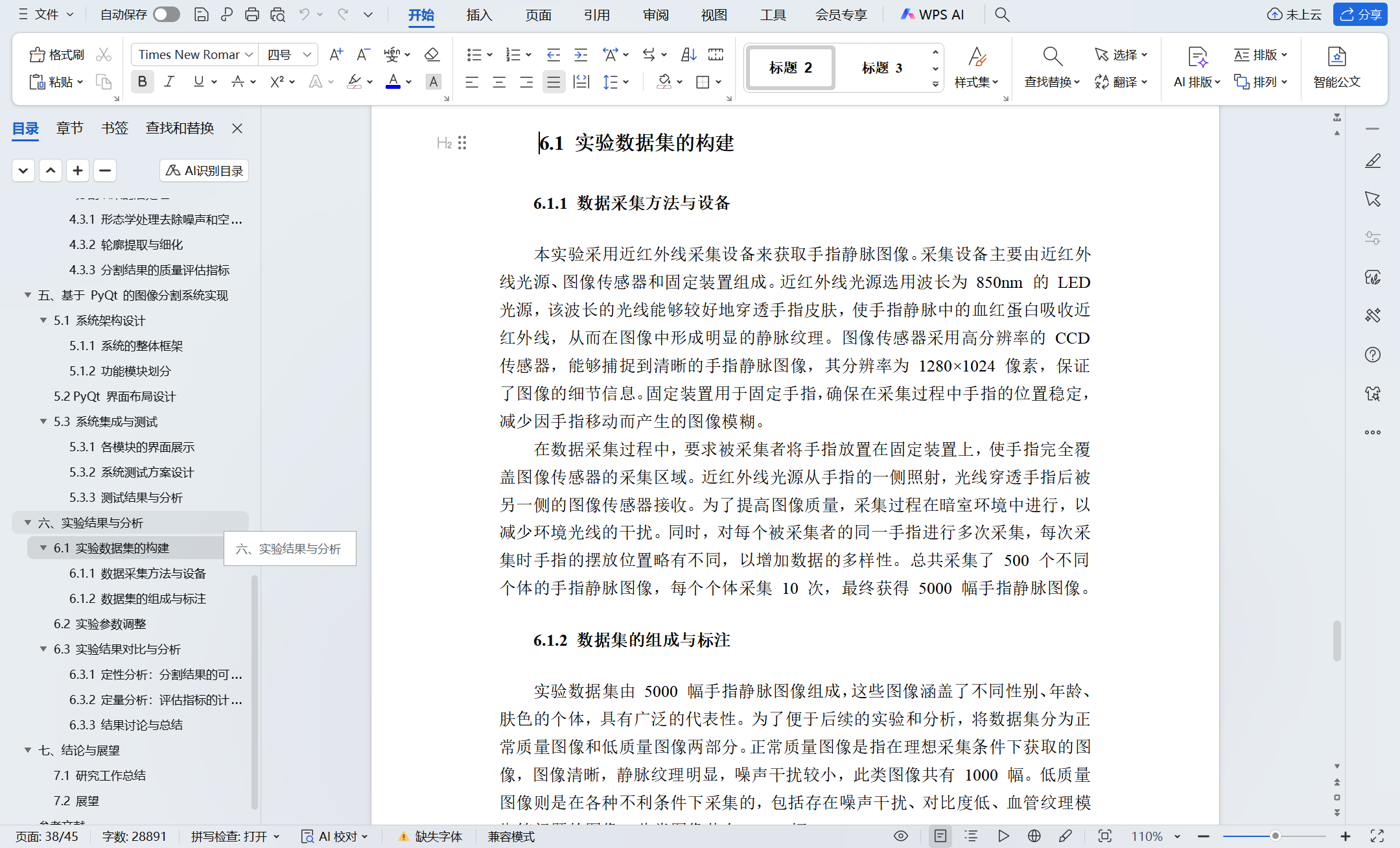
Task: Open print preview icon
Action: [278, 14]
